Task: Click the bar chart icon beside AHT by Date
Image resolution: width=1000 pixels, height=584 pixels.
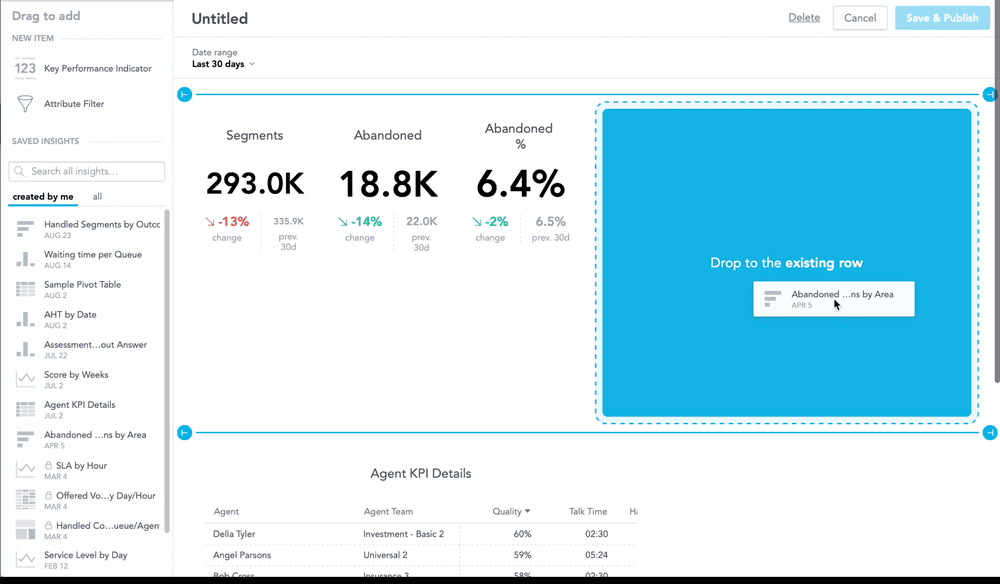Action: point(26,319)
